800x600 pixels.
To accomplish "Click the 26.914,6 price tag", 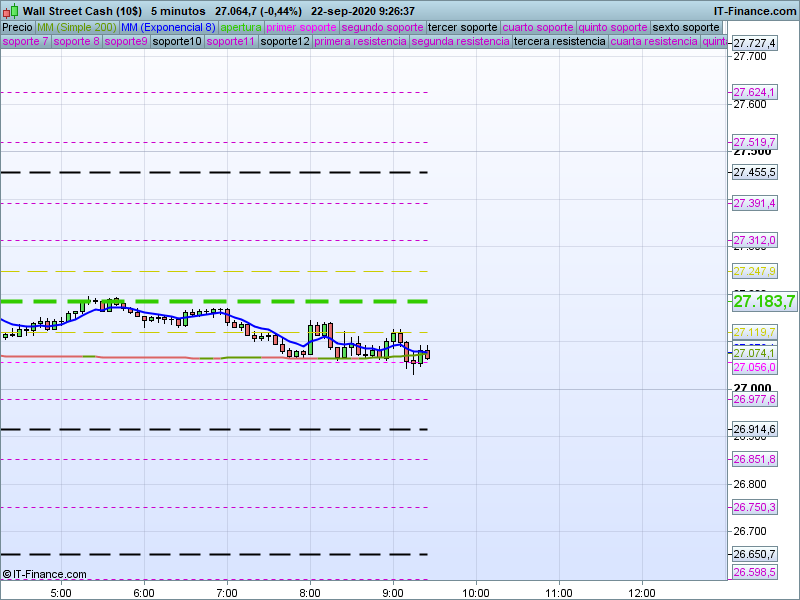I will pyautogui.click(x=754, y=429).
